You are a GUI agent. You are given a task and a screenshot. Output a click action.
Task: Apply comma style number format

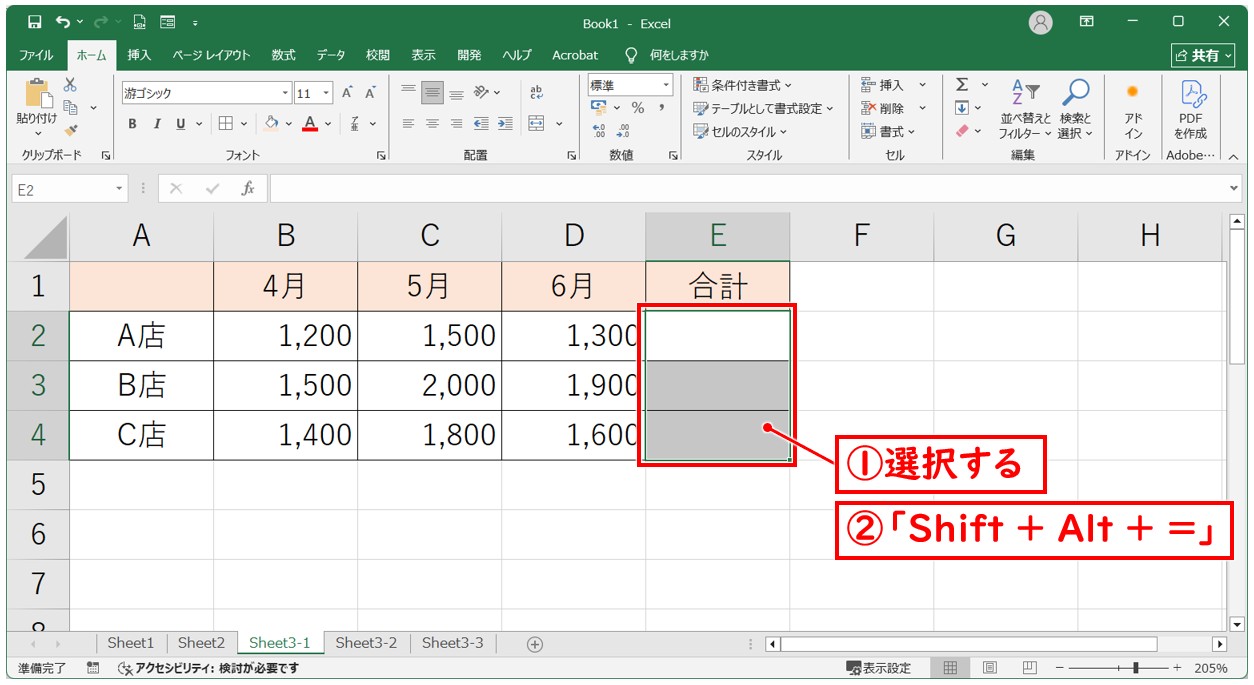click(663, 107)
